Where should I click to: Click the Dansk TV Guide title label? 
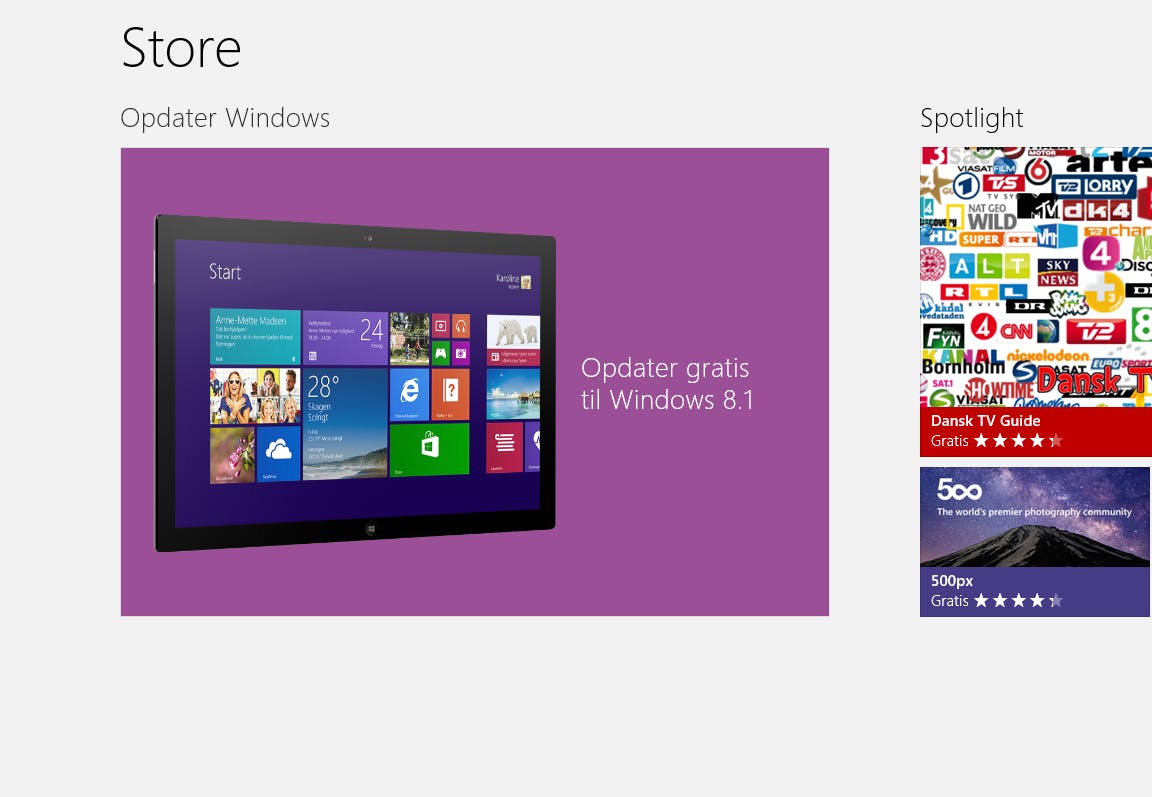[x=985, y=421]
